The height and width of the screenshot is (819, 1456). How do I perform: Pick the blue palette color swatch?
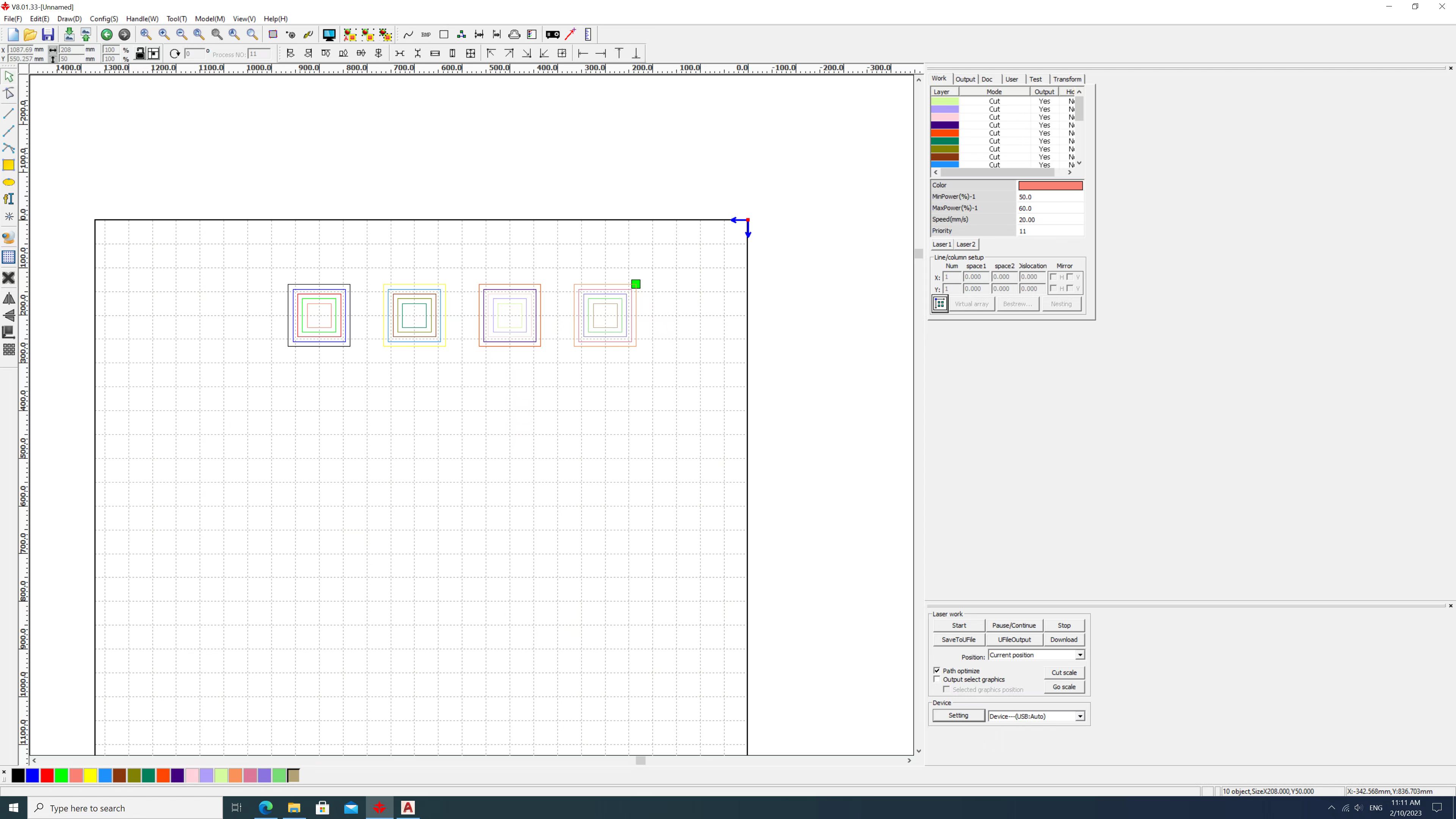click(x=32, y=775)
